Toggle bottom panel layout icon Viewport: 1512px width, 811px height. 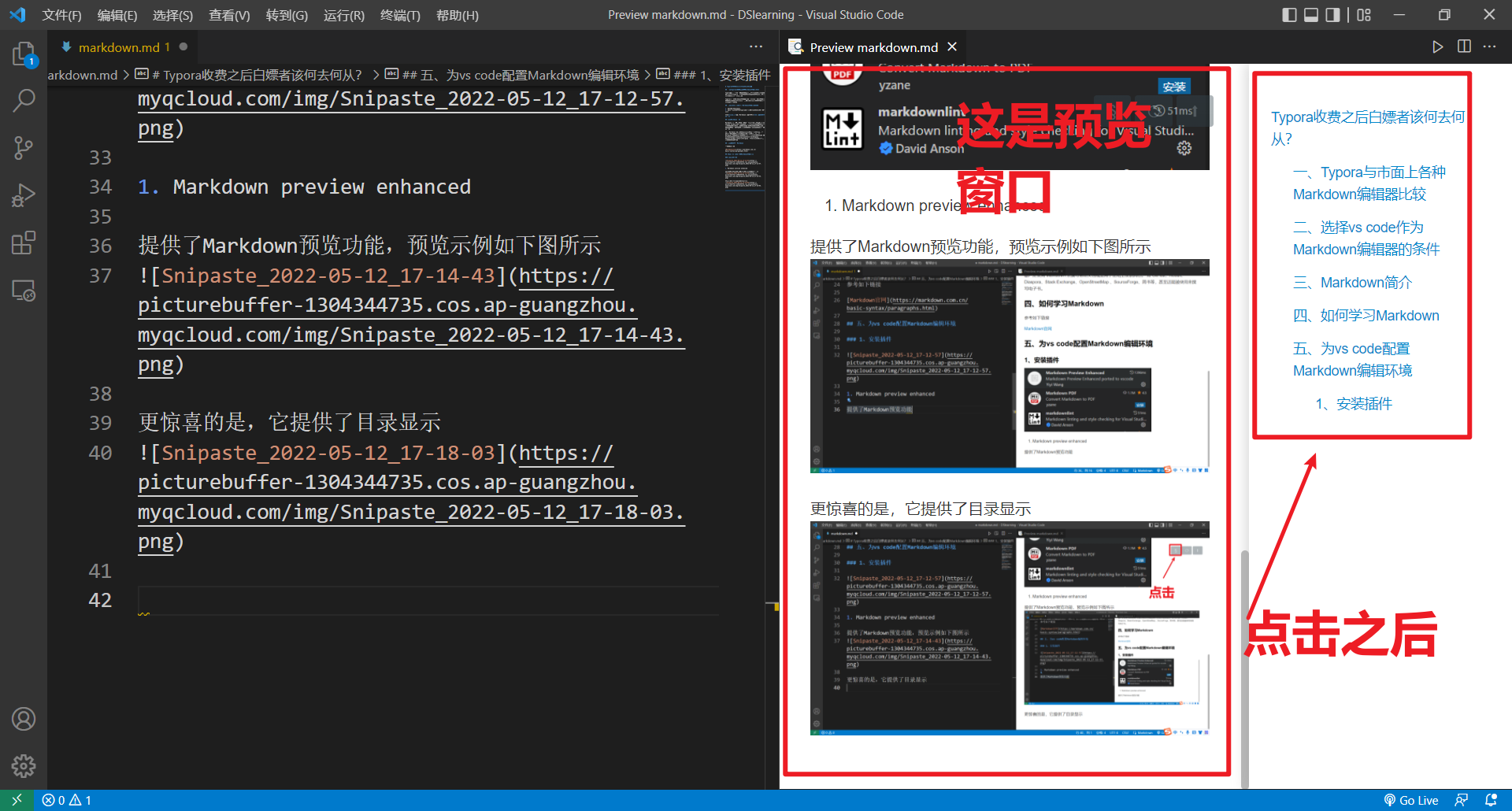click(x=1311, y=15)
